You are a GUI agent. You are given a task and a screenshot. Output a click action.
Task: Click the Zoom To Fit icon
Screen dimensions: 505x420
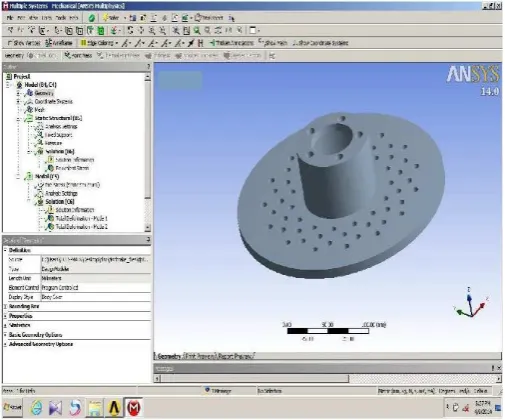176,31
